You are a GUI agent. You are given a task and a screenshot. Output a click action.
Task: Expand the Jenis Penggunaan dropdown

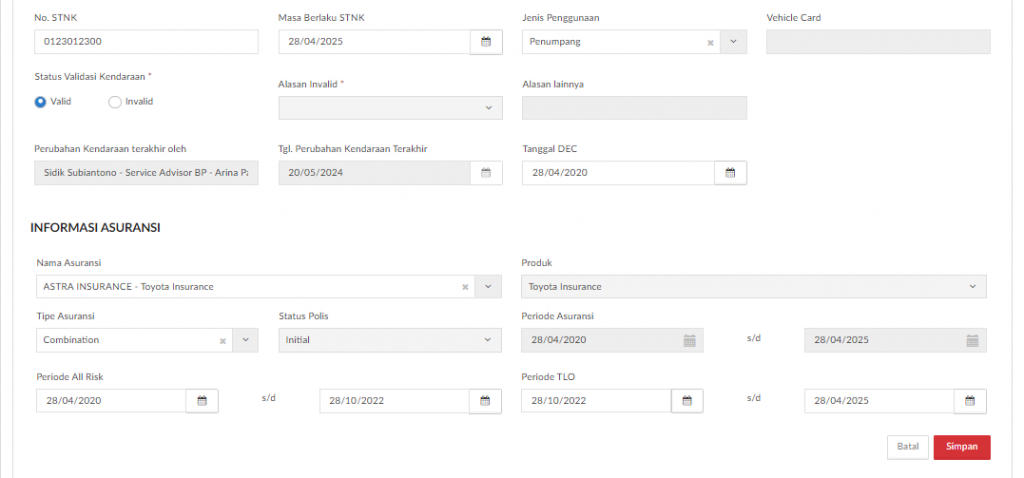pos(733,42)
